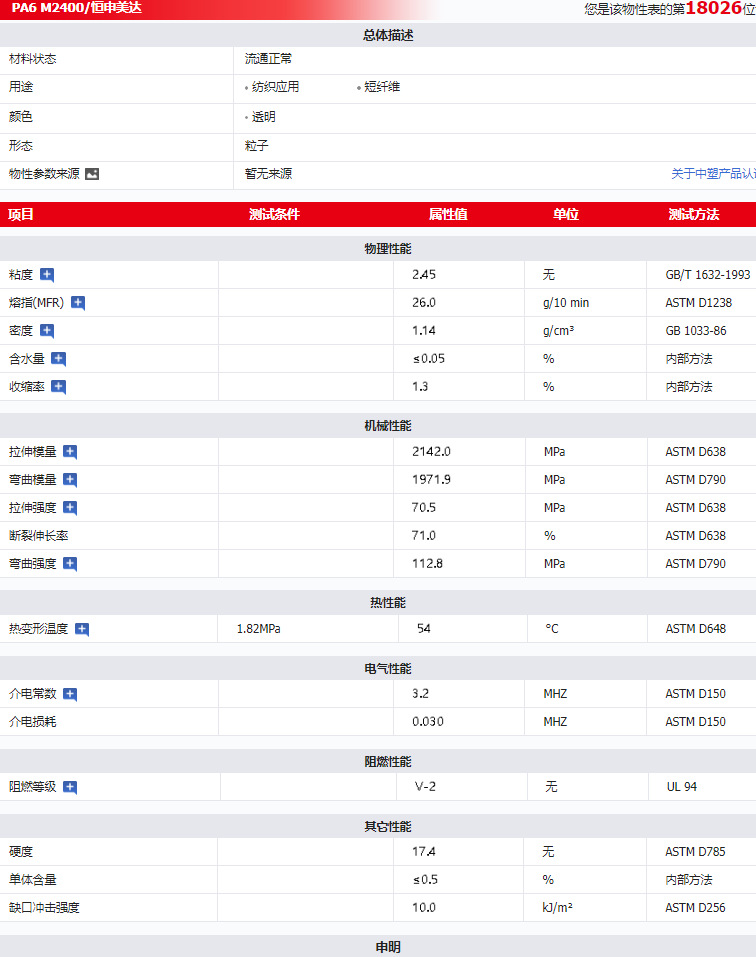Image resolution: width=756 pixels, height=957 pixels.
Task: Click the plus icon beside 粘度
Action: 47,275
